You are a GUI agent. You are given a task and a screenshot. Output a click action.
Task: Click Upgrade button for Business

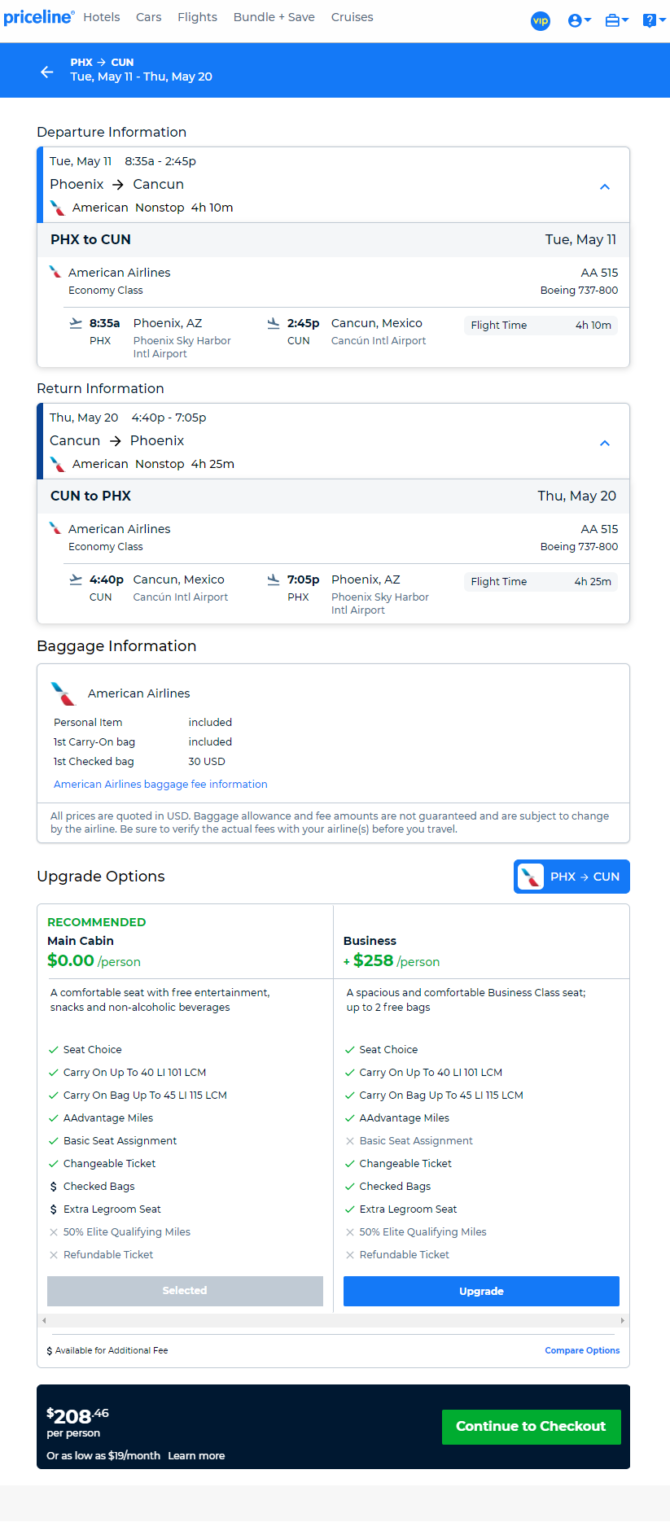481,1291
